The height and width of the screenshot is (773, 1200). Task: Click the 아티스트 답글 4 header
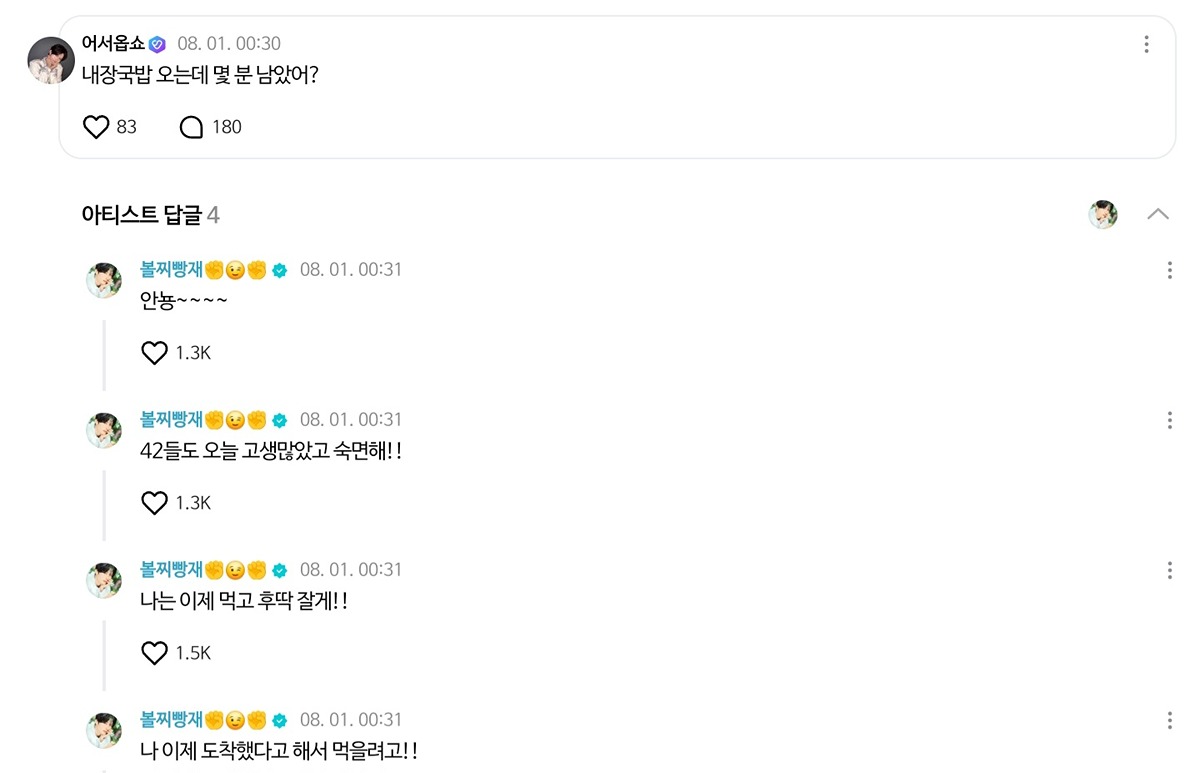[x=150, y=214]
